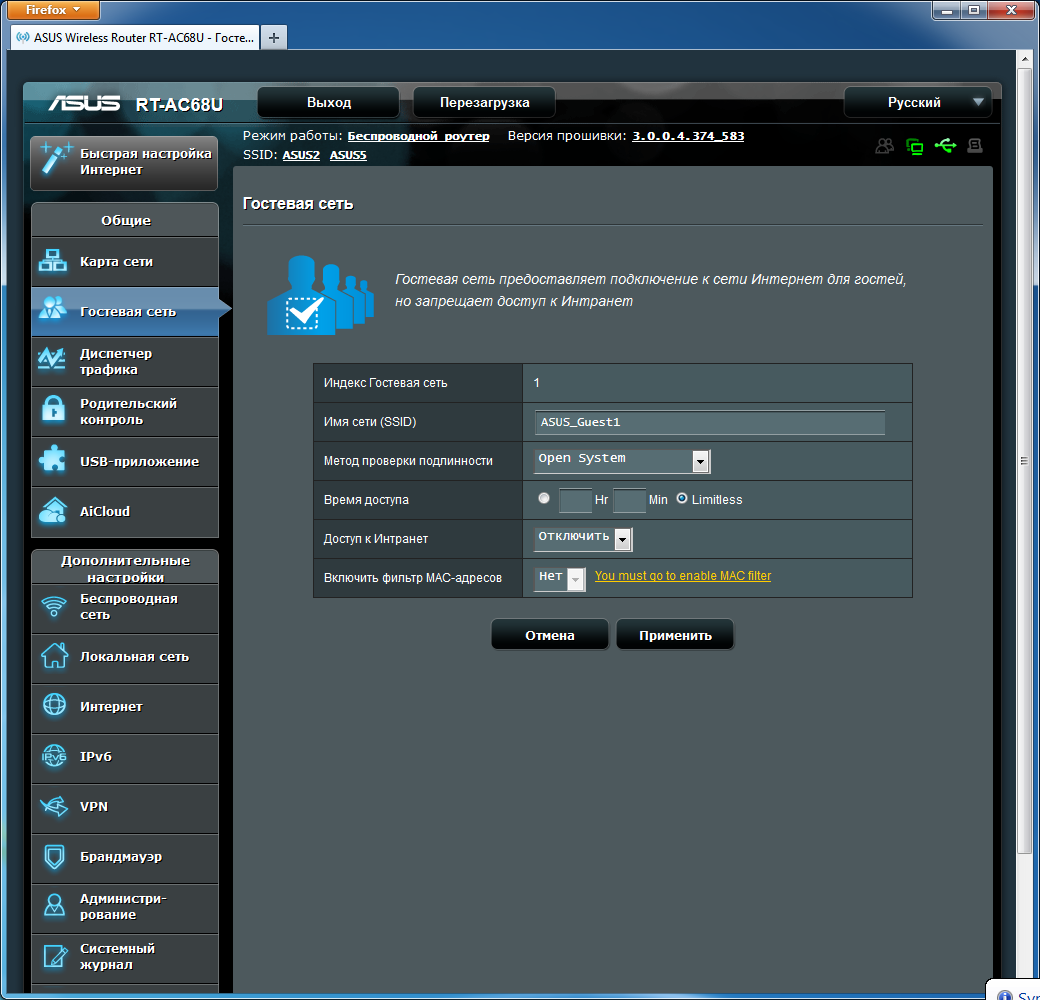Open the Firefox application menu button
The image size is (1040, 1000).
pyautogui.click(x=53, y=10)
